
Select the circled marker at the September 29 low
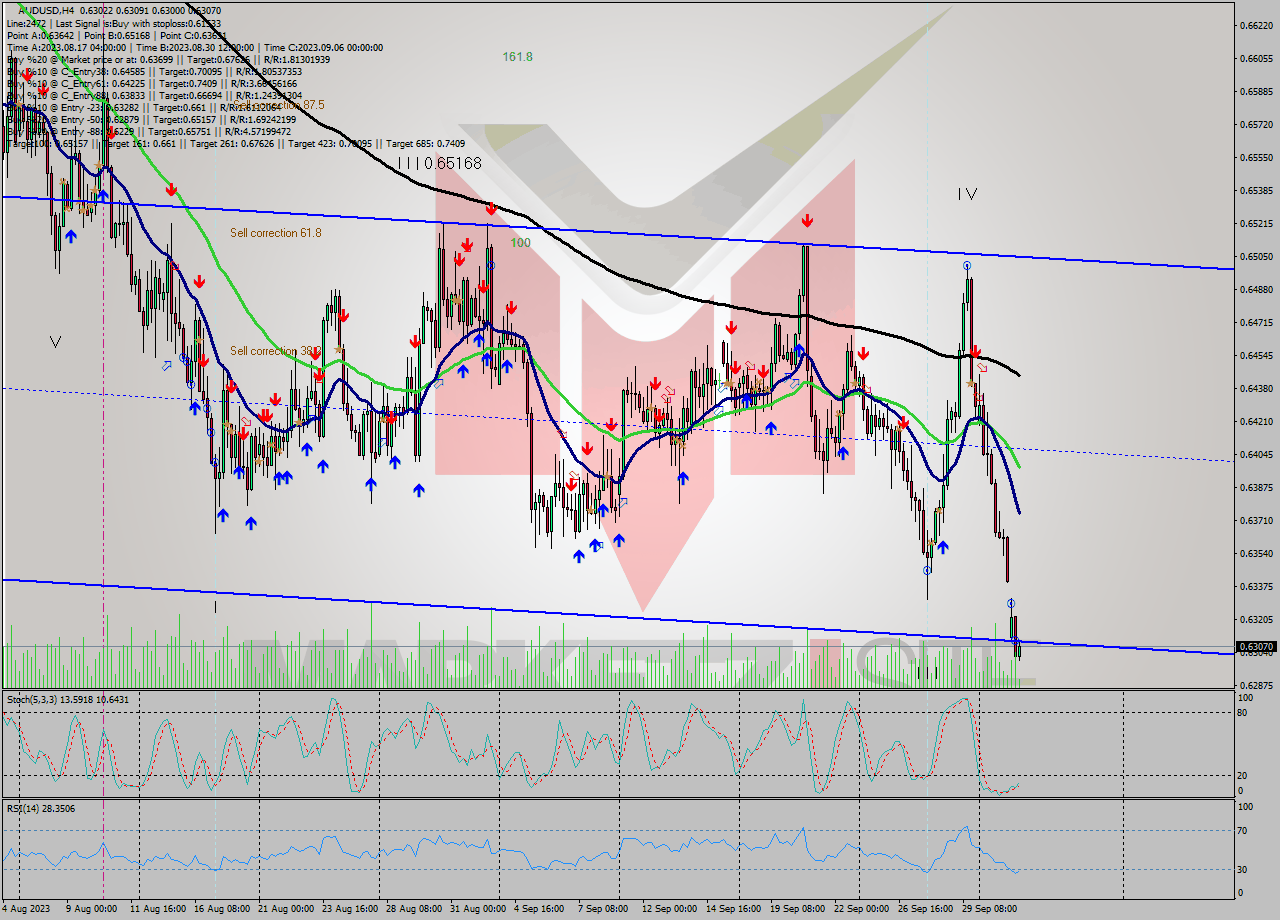point(1010,603)
